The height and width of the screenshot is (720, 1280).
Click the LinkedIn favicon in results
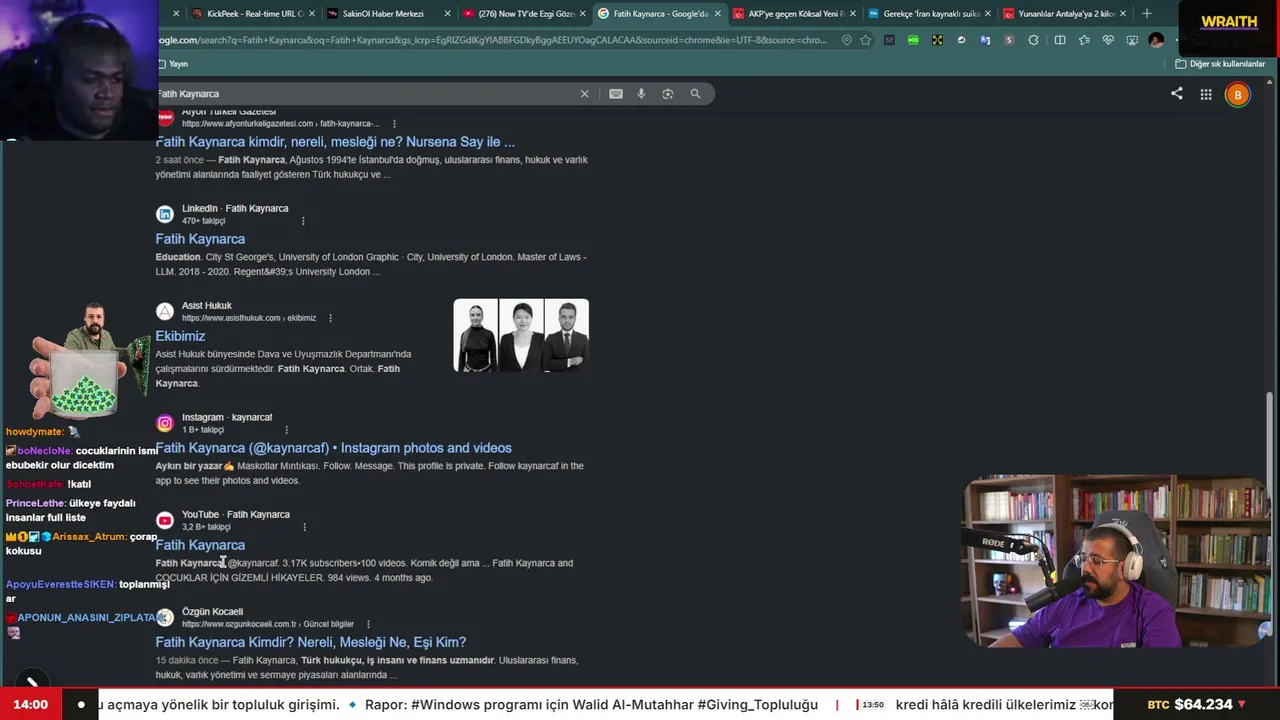click(x=165, y=214)
